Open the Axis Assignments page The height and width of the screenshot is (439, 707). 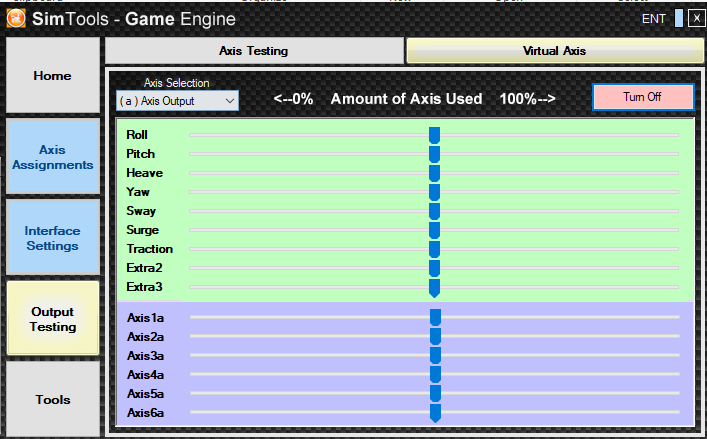(x=53, y=157)
